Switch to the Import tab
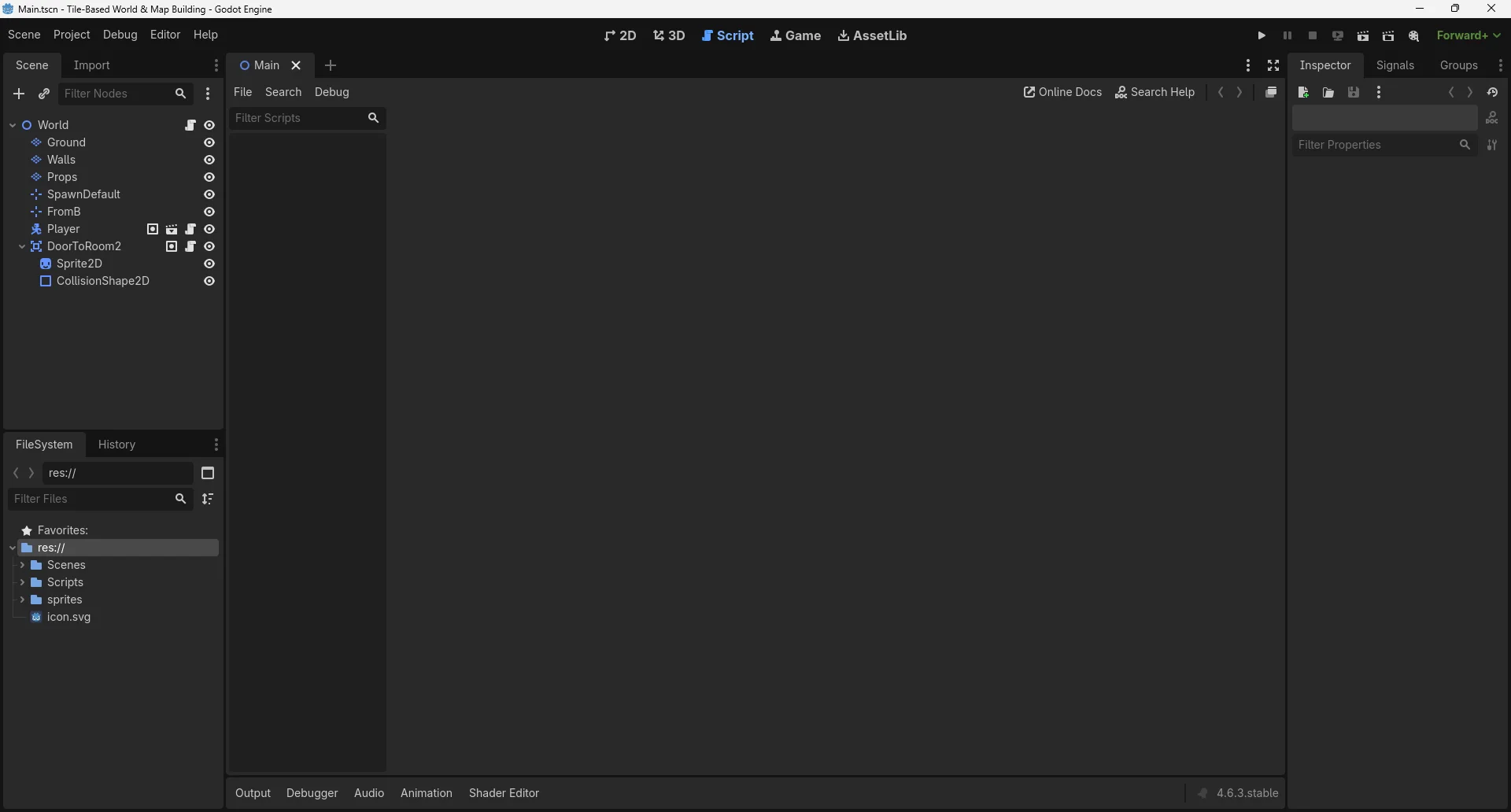The width and height of the screenshot is (1511, 812). pos(92,65)
